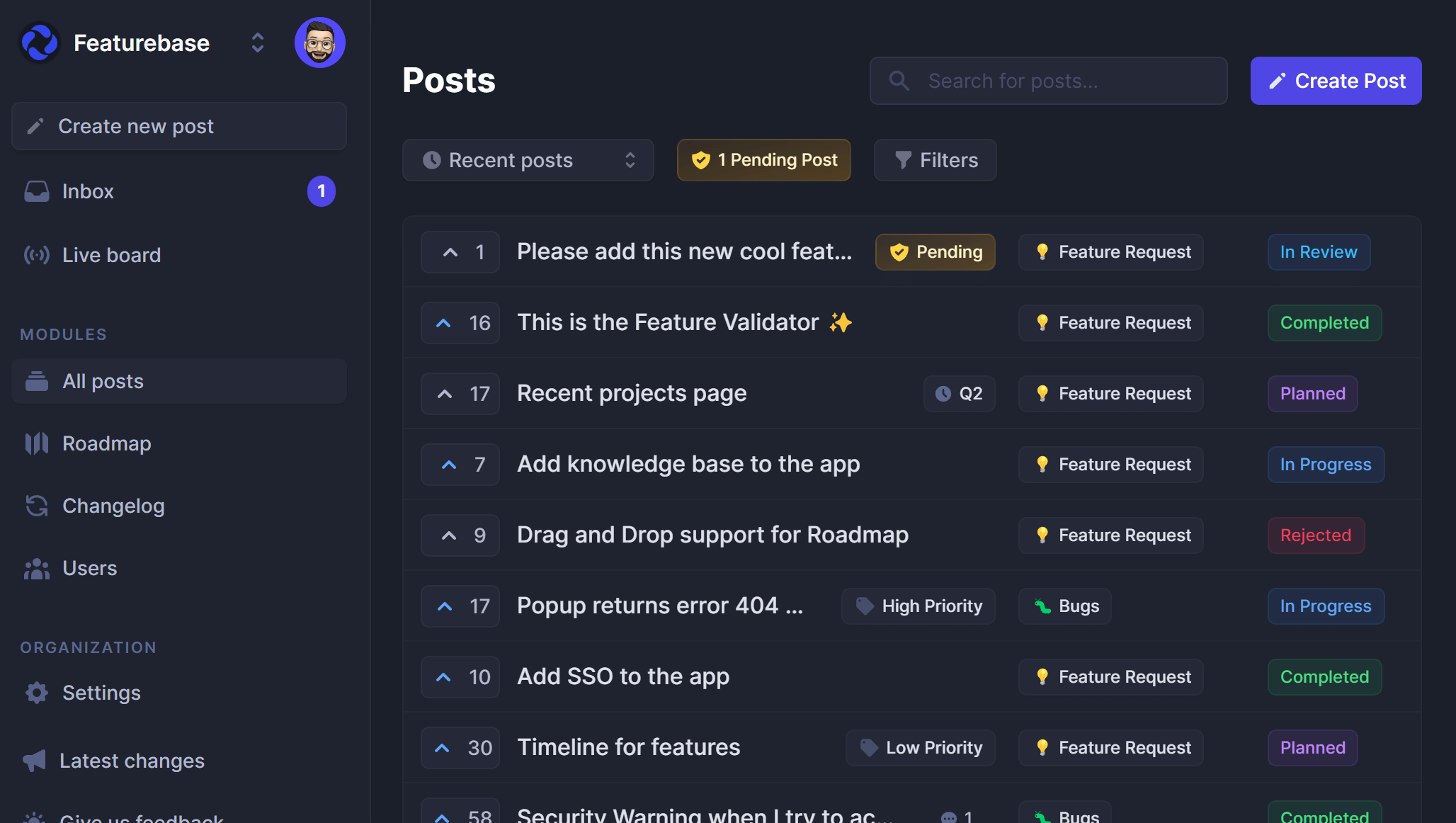Click Feature Request category on Recent projects page
1456x823 pixels.
[x=1110, y=394]
